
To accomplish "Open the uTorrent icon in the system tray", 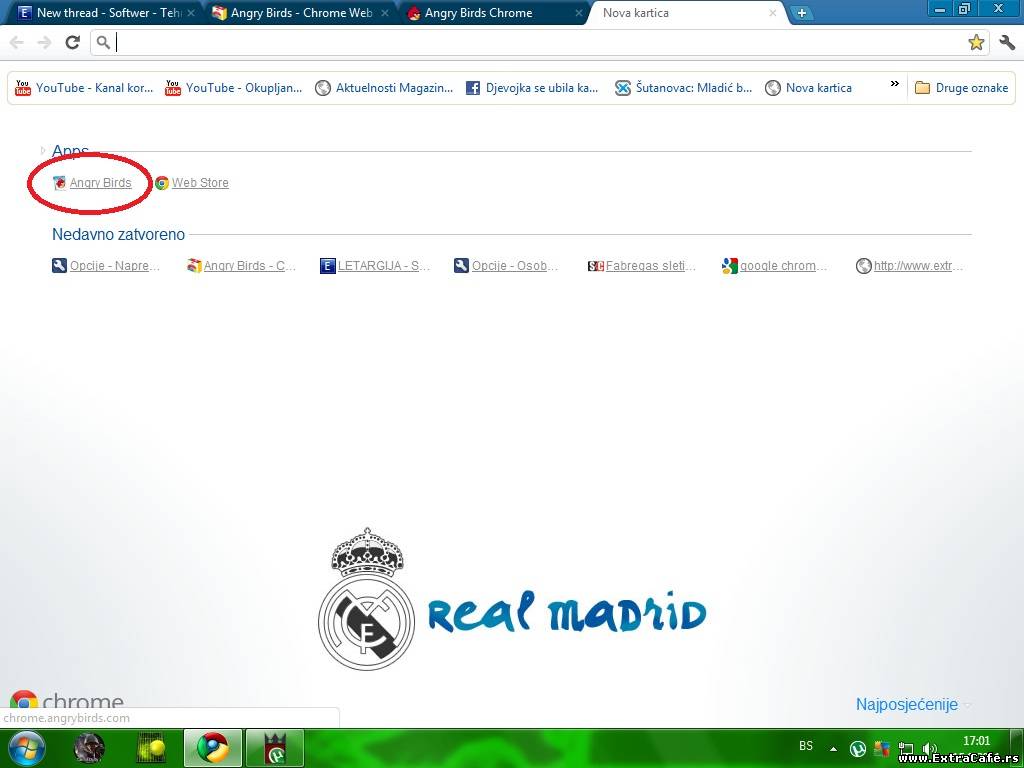I will pyautogui.click(x=857, y=749).
